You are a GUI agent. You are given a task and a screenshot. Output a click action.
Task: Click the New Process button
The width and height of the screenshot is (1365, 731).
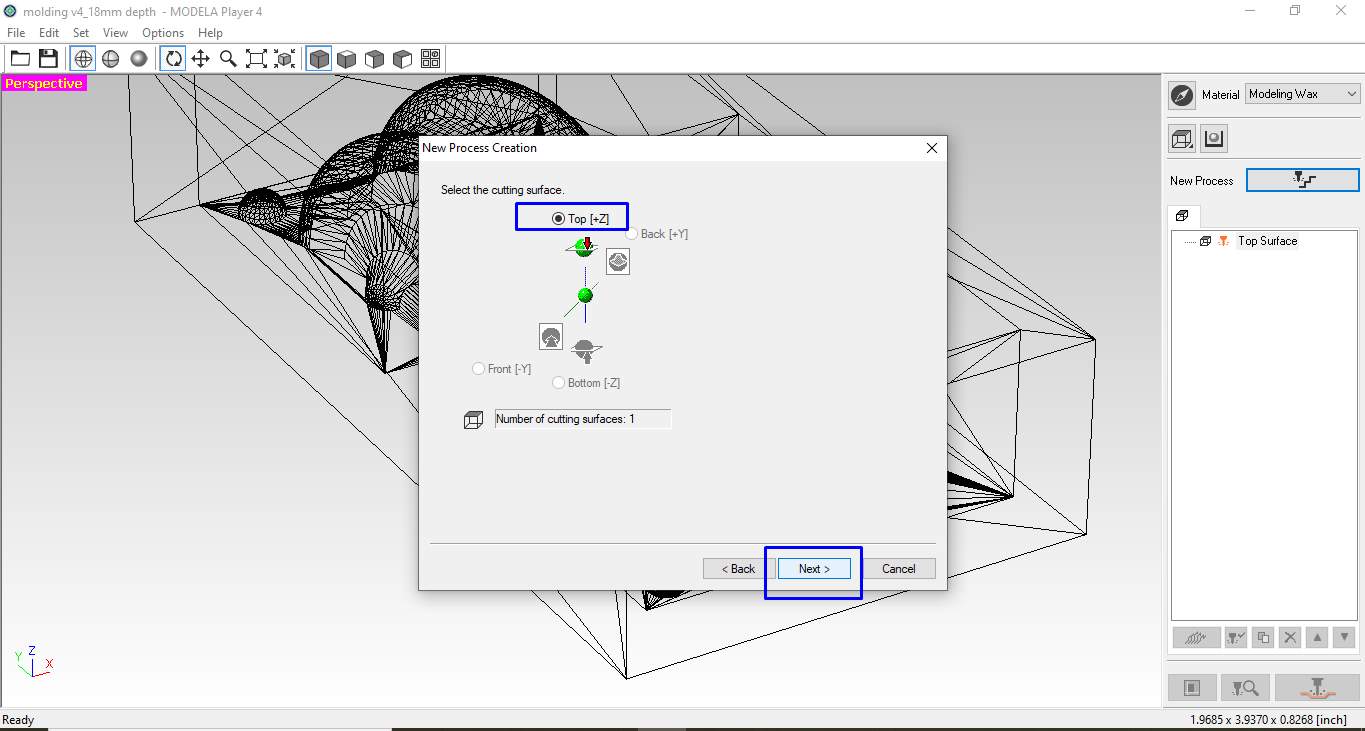1303,180
